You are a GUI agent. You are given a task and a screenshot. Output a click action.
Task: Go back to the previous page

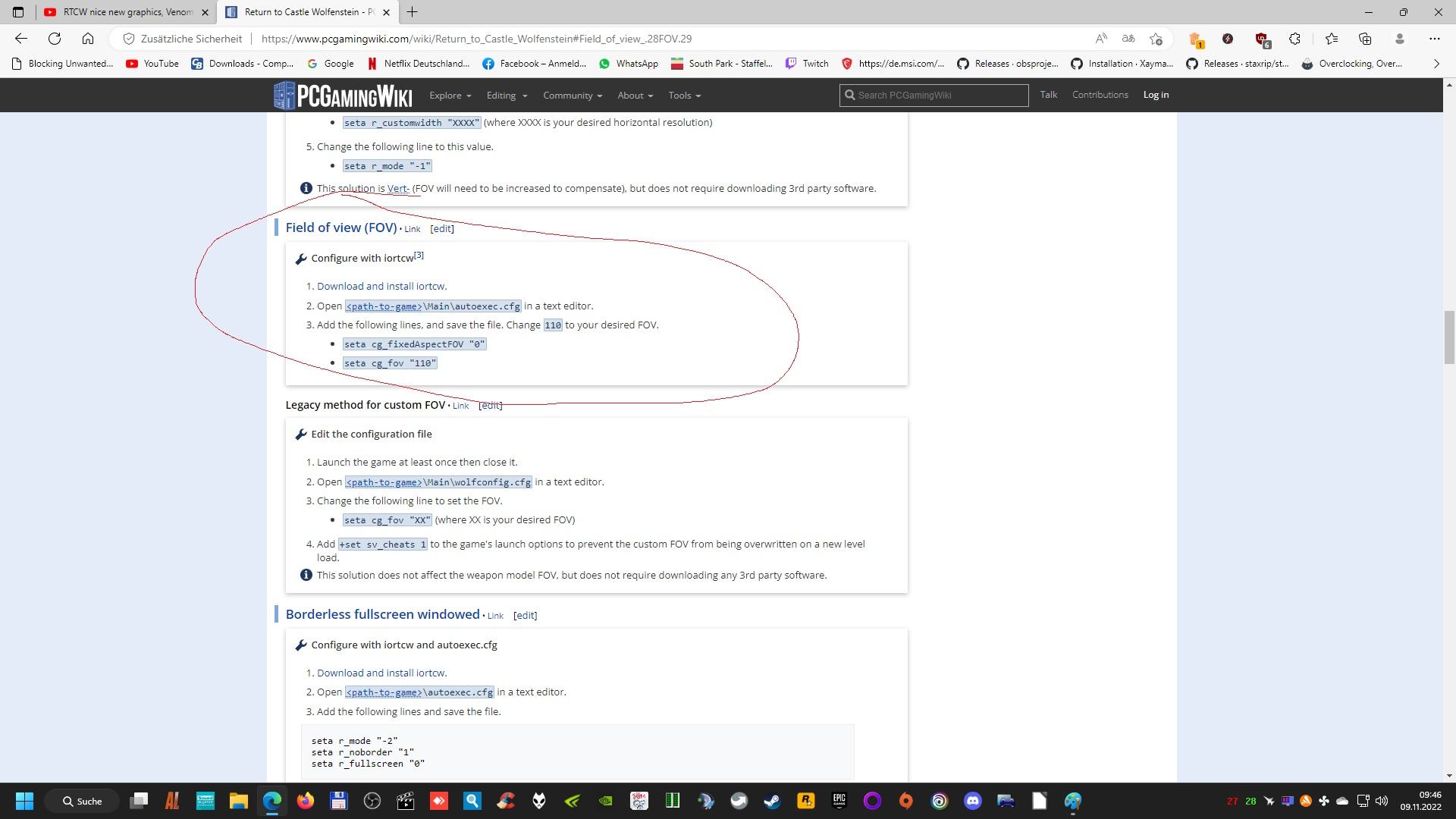click(21, 39)
